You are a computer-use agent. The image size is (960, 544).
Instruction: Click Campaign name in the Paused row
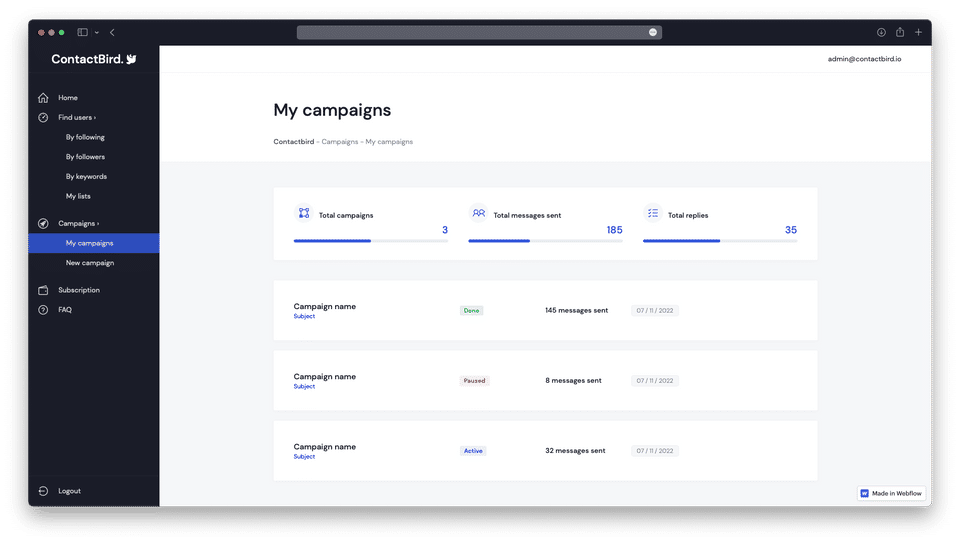tap(324, 377)
